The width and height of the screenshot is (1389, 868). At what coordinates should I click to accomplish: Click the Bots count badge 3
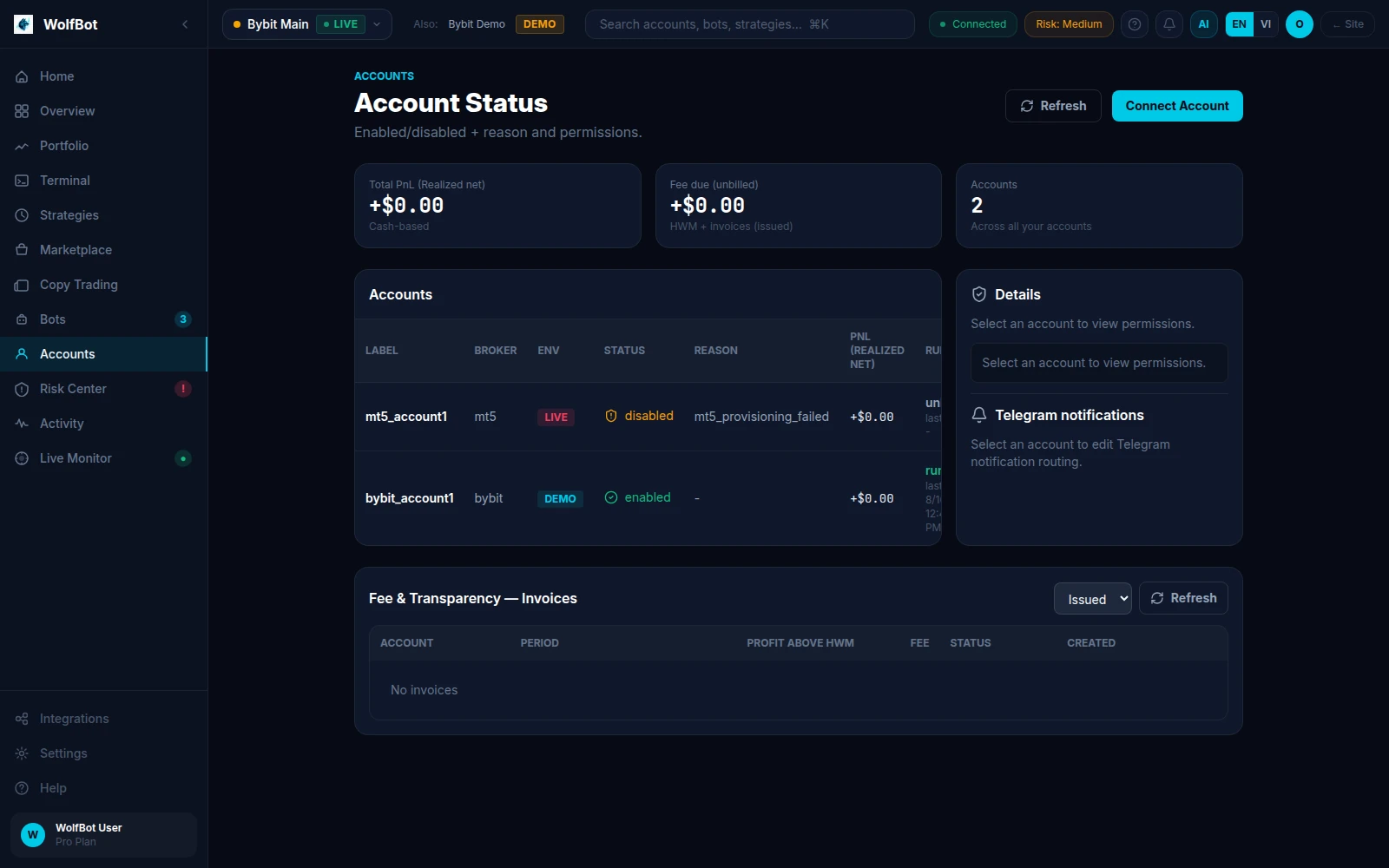(x=183, y=319)
